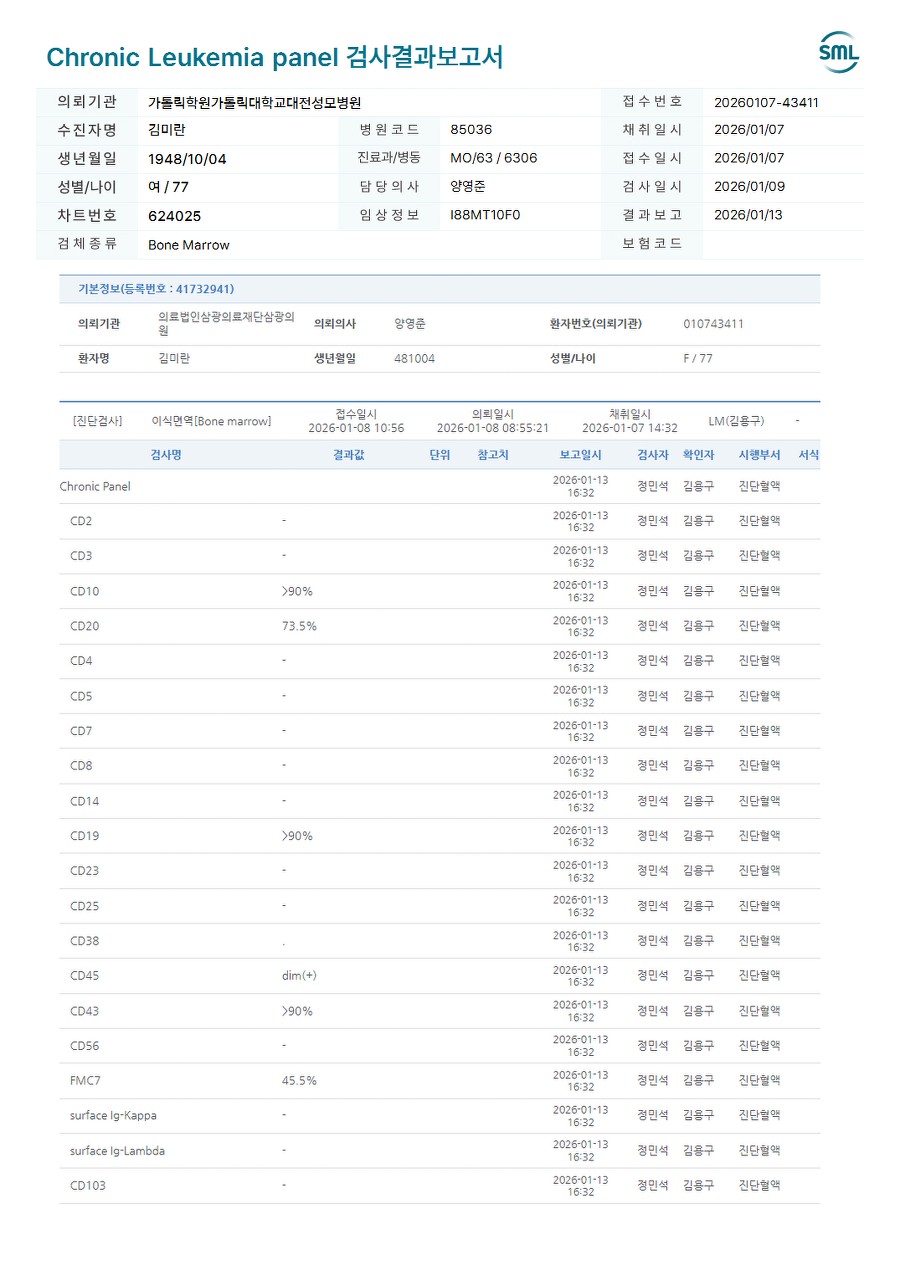
Task: Select the Chronic Panel row label
Action: [95, 487]
